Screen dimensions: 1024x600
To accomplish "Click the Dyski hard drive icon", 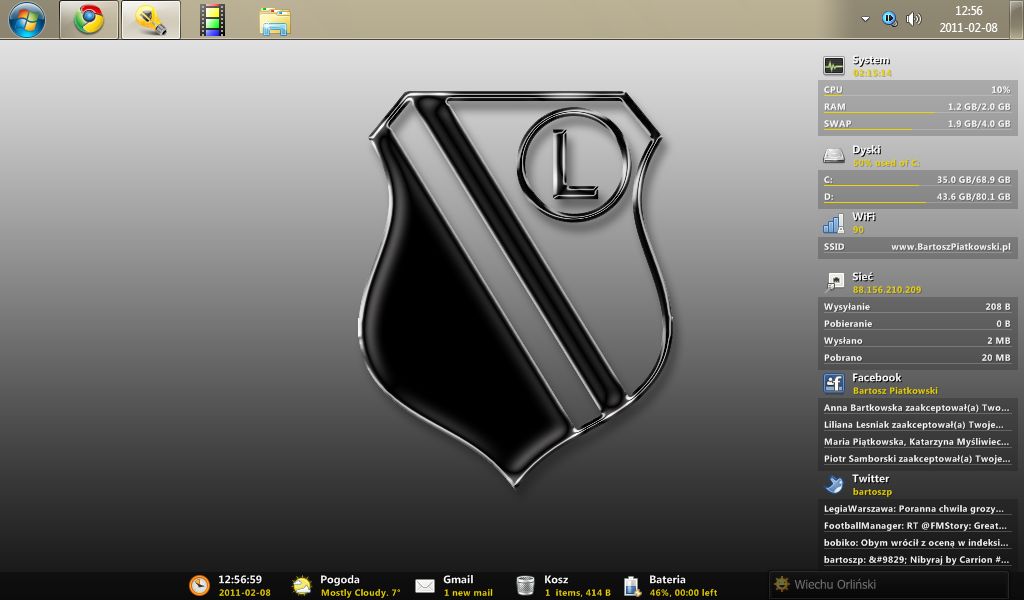I will tap(833, 155).
